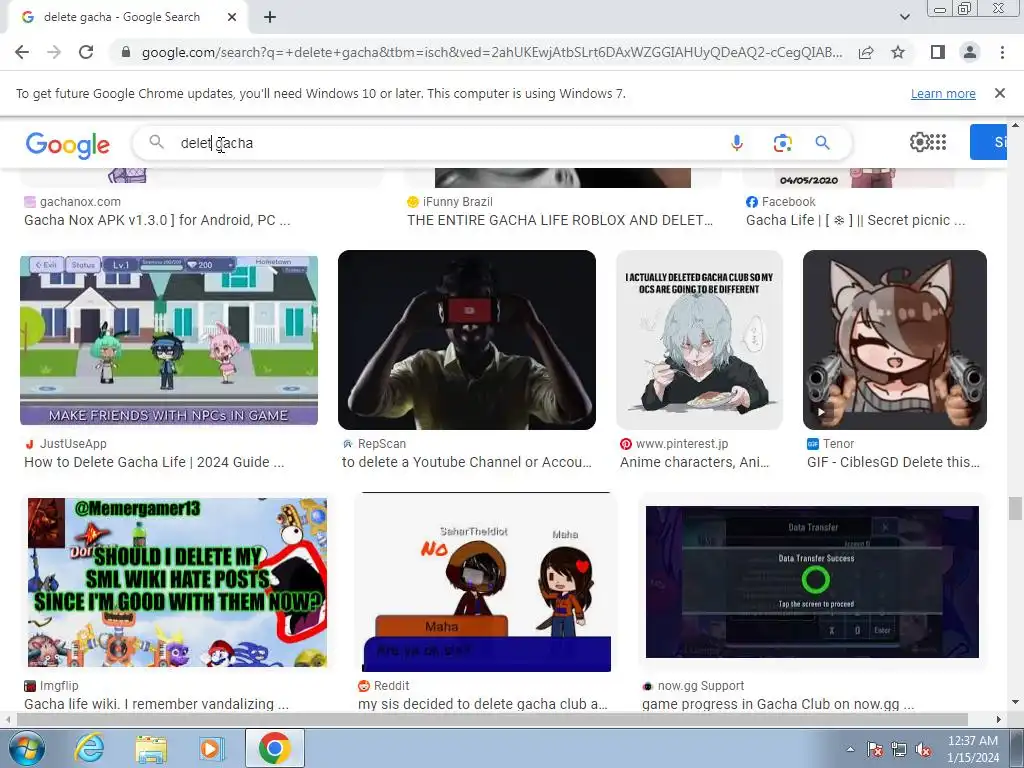Open the Learn more link
Image resolution: width=1024 pixels, height=768 pixels.
point(943,93)
